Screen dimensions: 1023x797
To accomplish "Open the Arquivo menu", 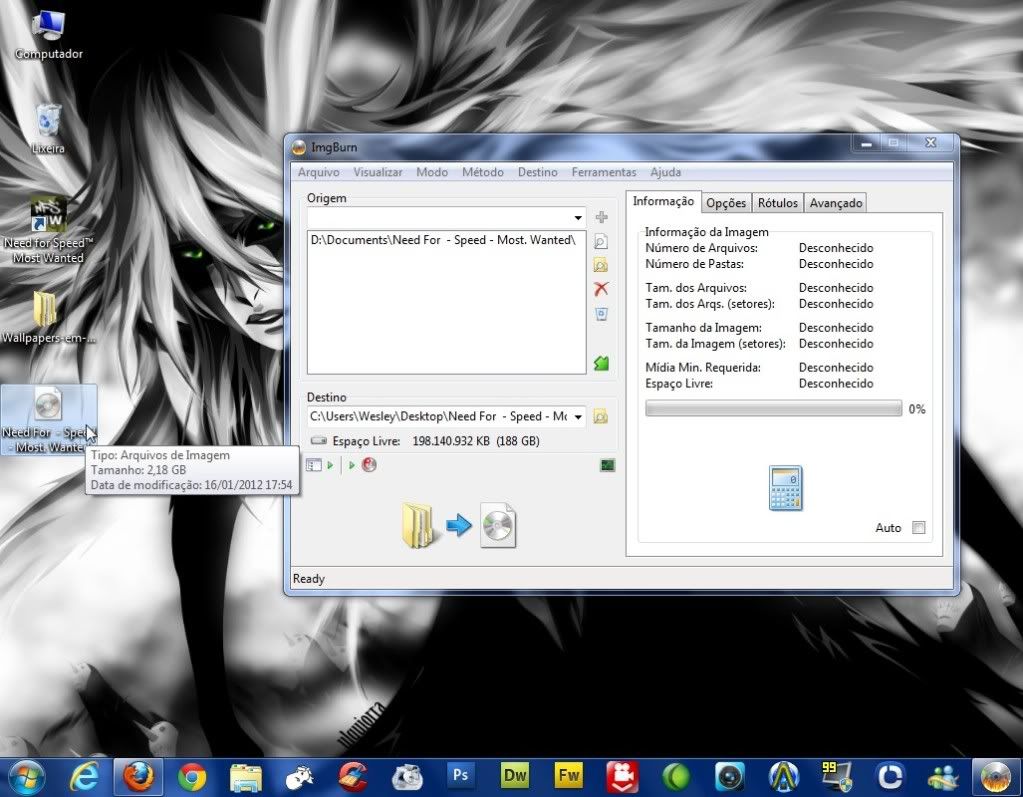I will click(318, 172).
